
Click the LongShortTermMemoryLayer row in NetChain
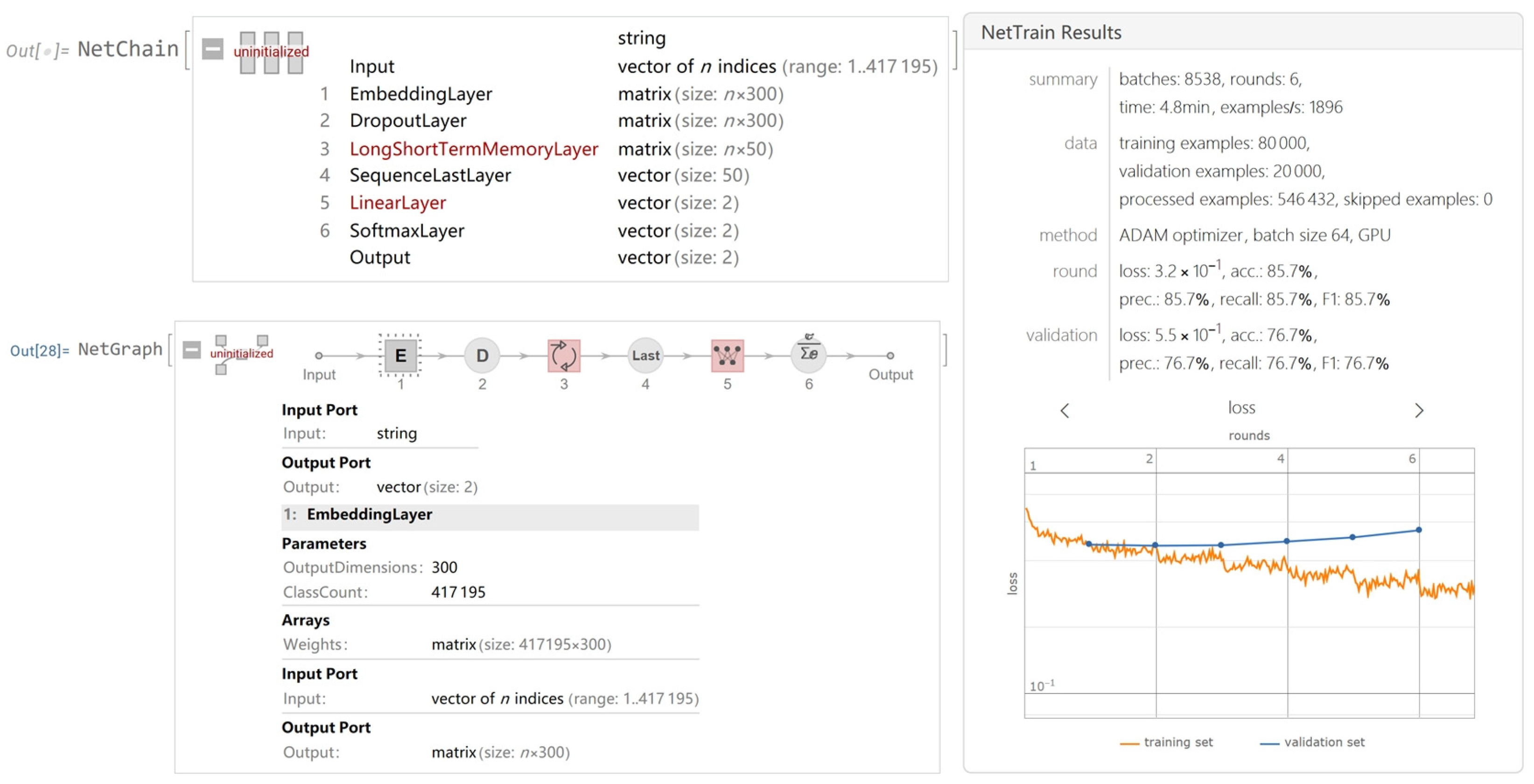tap(473, 149)
